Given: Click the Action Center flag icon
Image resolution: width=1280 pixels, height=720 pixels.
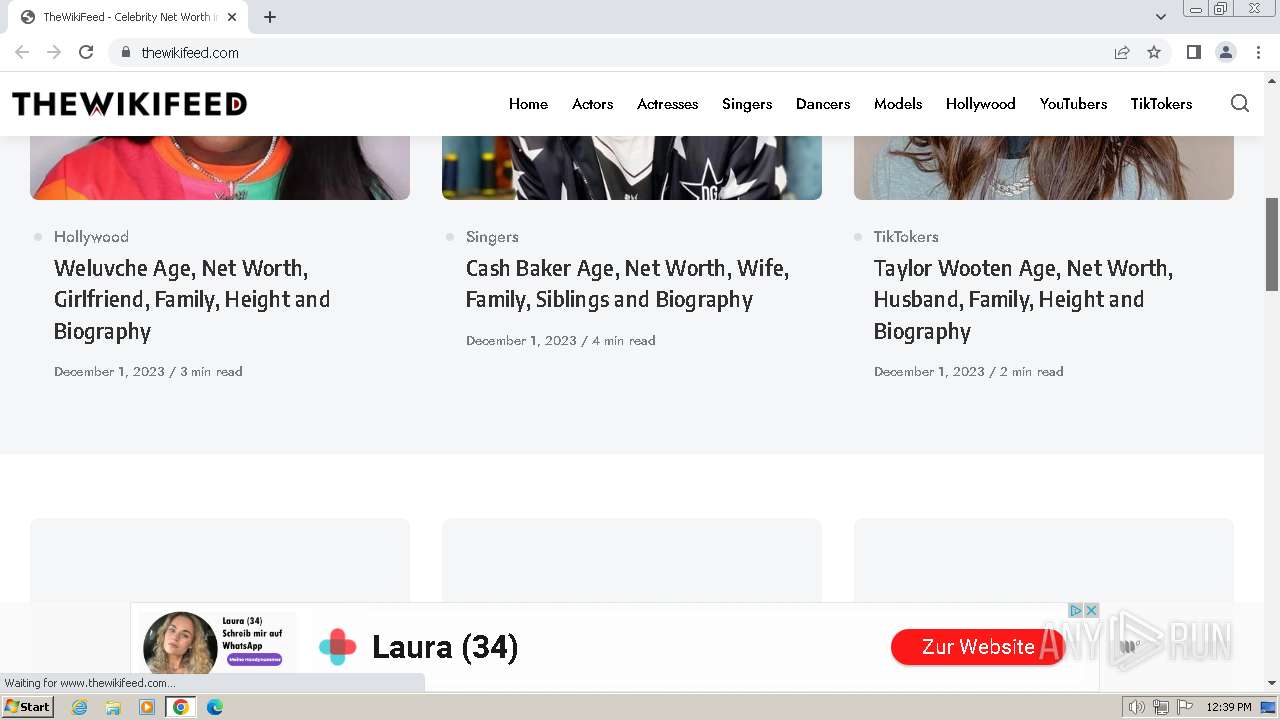Looking at the screenshot, I should tap(1185, 707).
